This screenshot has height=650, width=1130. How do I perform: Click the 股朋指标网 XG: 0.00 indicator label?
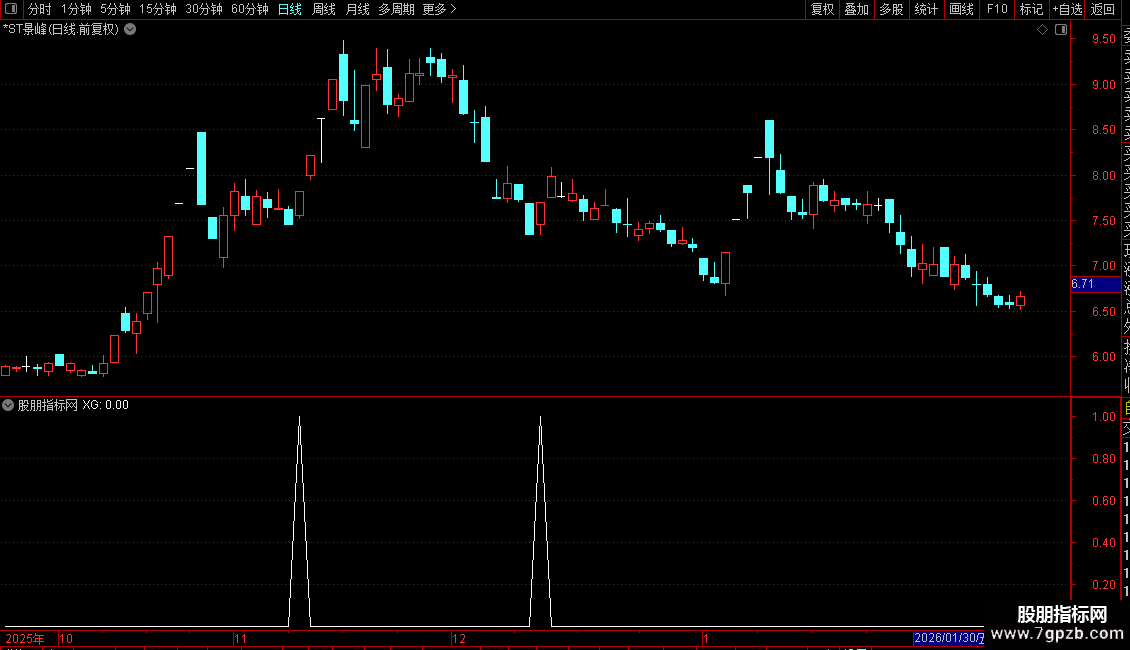coord(74,405)
